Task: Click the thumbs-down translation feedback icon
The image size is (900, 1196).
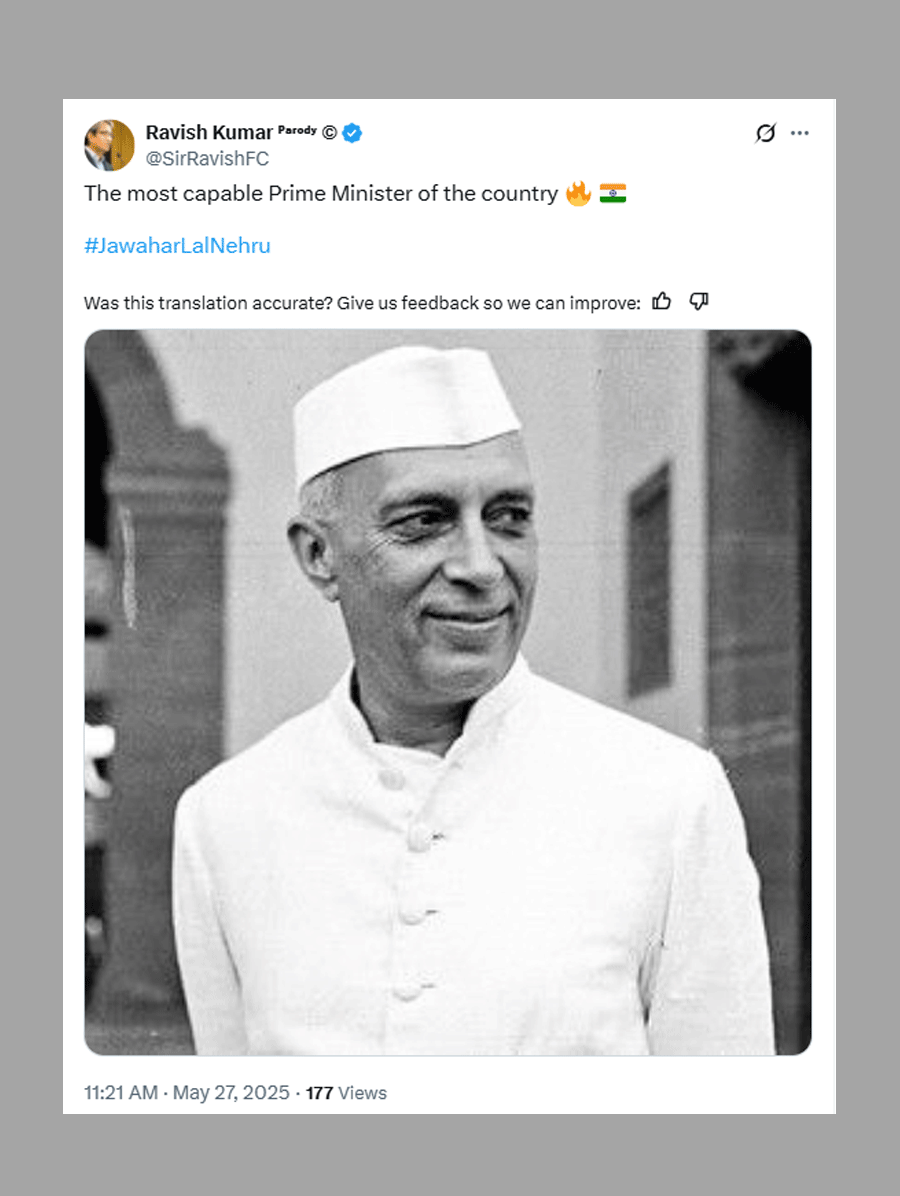Action: pos(697,301)
